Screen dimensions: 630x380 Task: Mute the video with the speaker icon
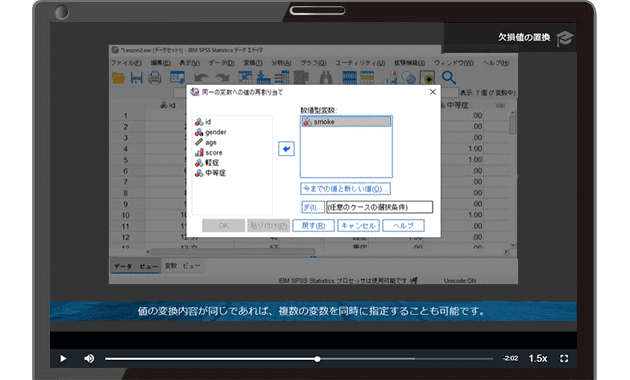click(89, 358)
